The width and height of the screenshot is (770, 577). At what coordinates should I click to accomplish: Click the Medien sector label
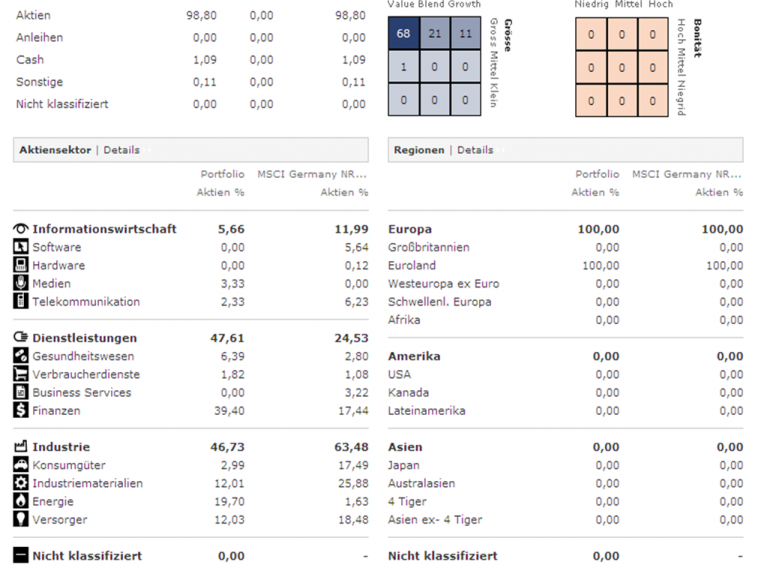point(52,283)
